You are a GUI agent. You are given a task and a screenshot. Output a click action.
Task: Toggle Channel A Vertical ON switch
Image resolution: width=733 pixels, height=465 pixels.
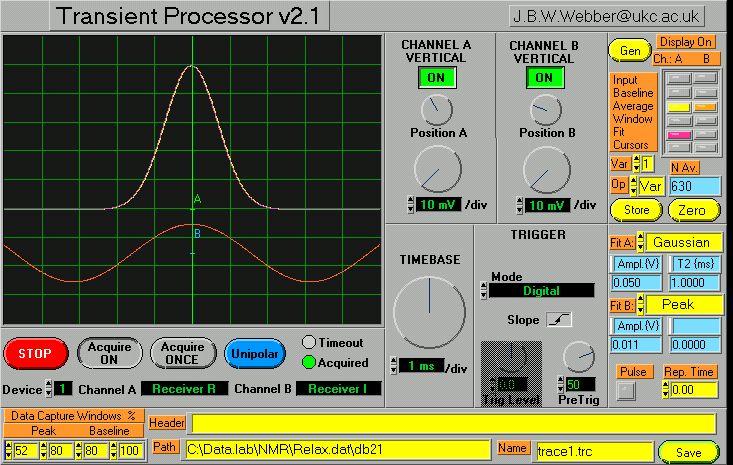tap(437, 78)
